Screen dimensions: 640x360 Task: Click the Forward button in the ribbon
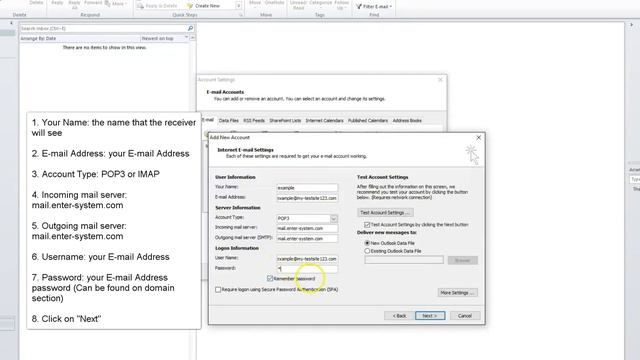point(93,3)
